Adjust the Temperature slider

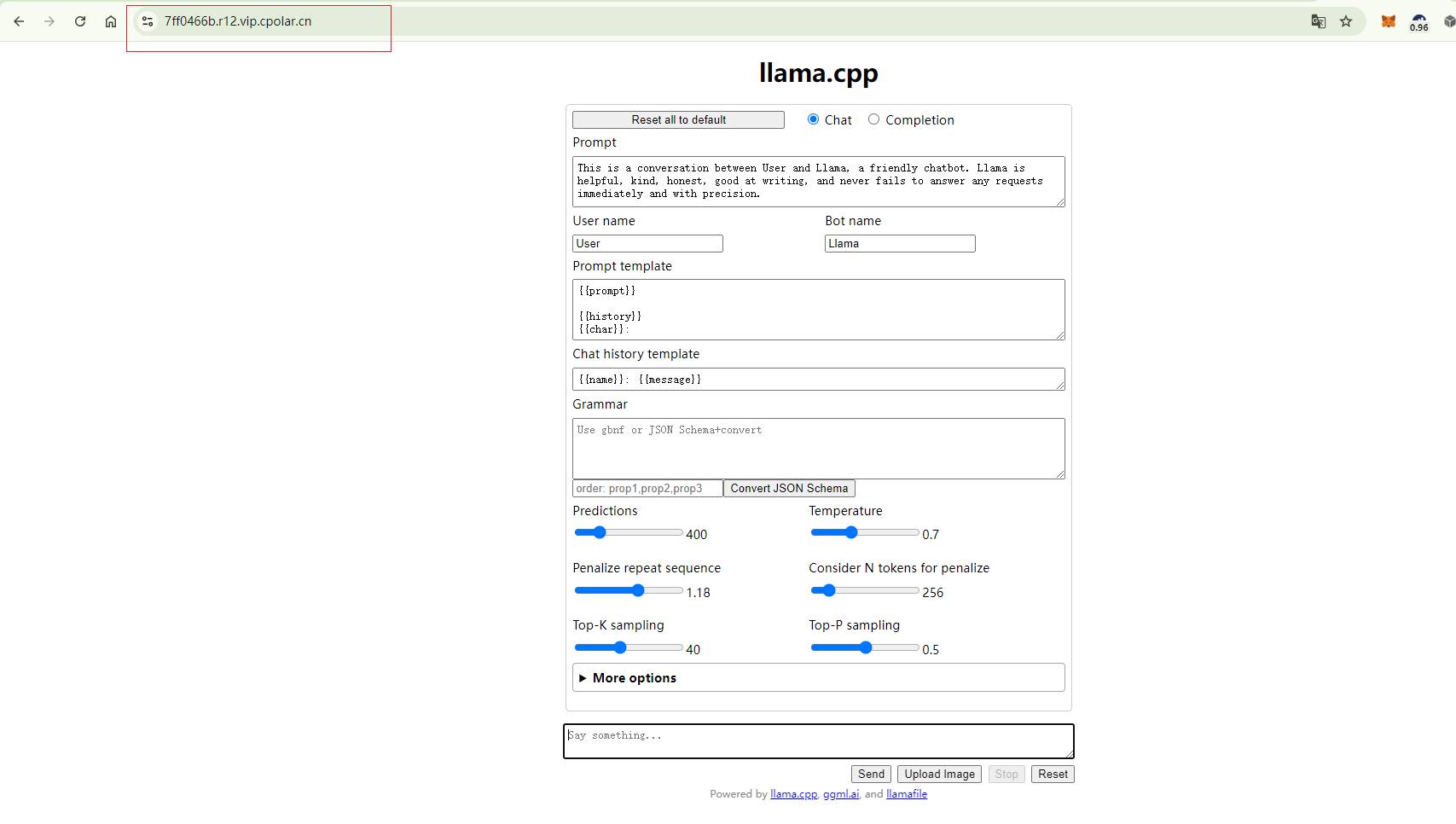tap(865, 532)
